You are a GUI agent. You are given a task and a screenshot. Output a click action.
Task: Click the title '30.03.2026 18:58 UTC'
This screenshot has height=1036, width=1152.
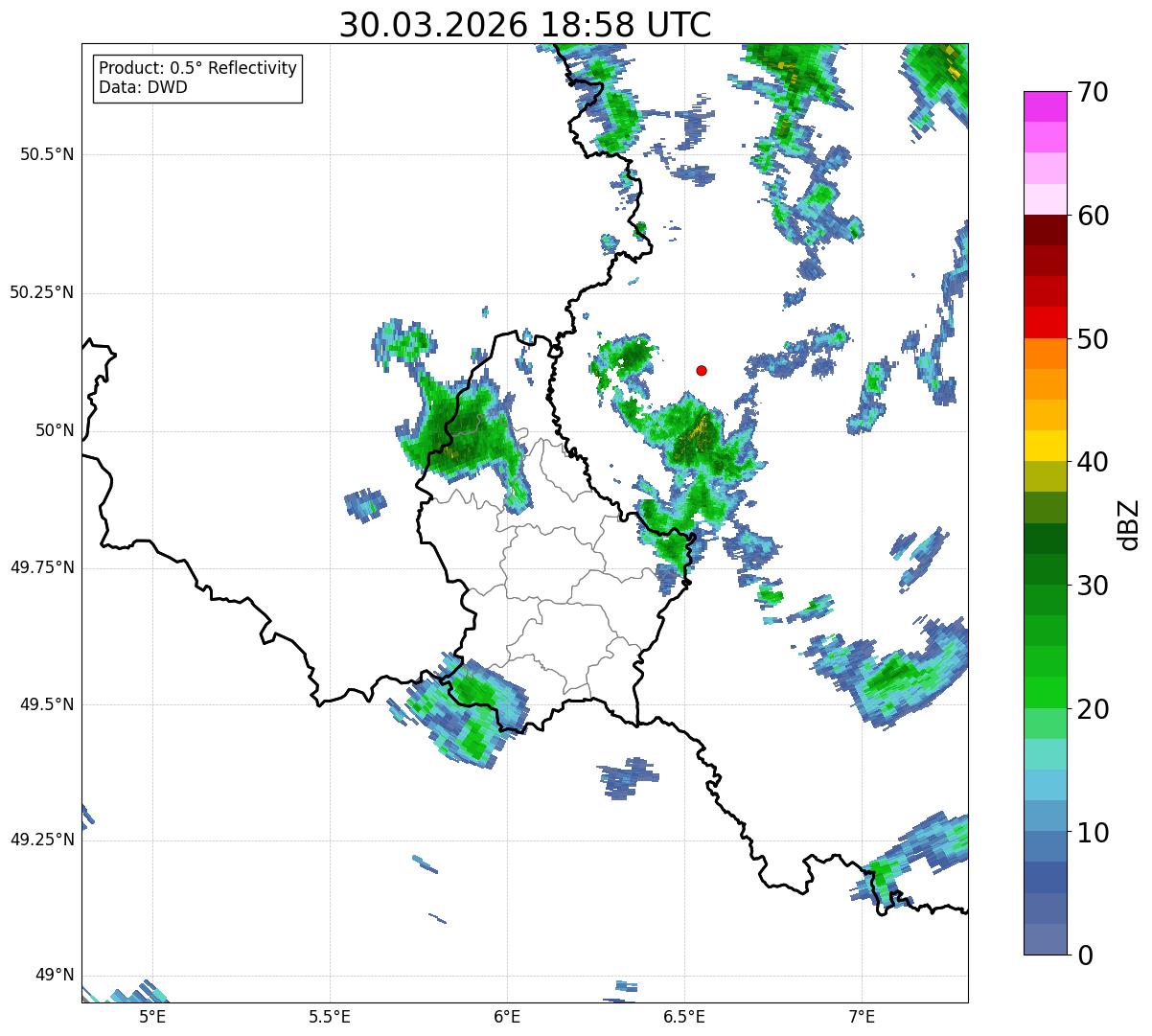[525, 25]
